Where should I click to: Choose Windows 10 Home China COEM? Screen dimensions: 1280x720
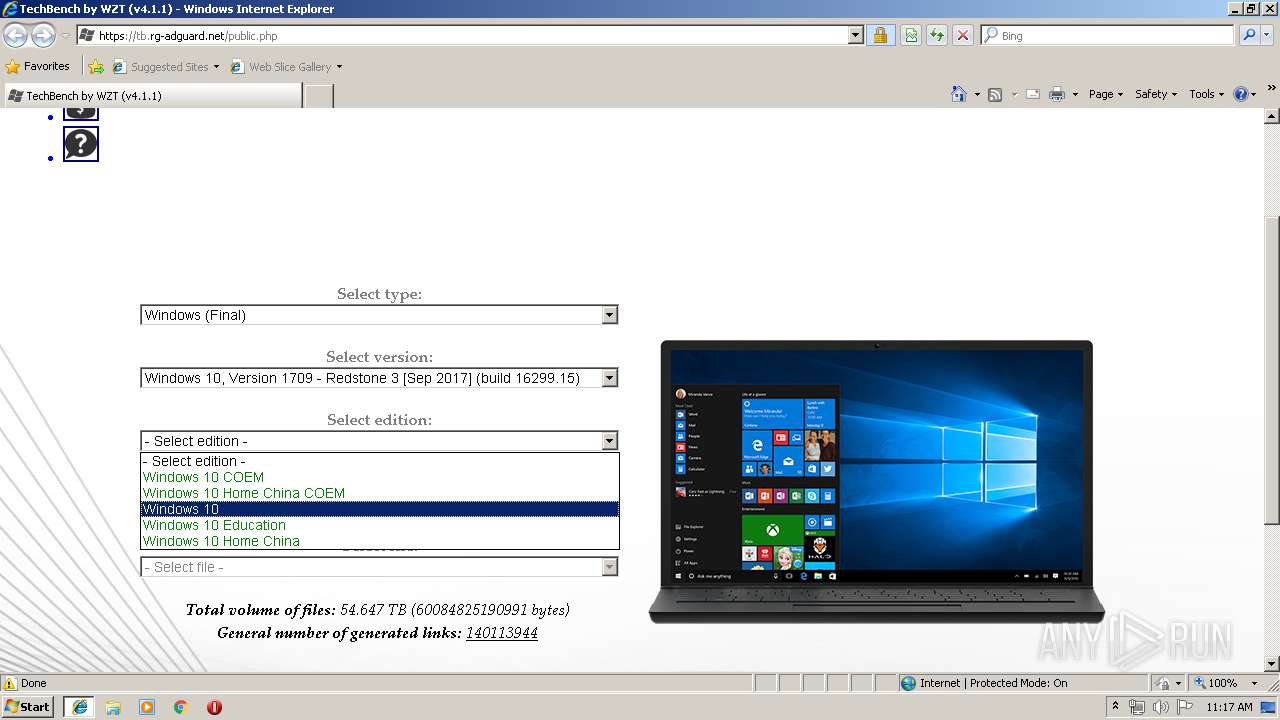coord(380,493)
